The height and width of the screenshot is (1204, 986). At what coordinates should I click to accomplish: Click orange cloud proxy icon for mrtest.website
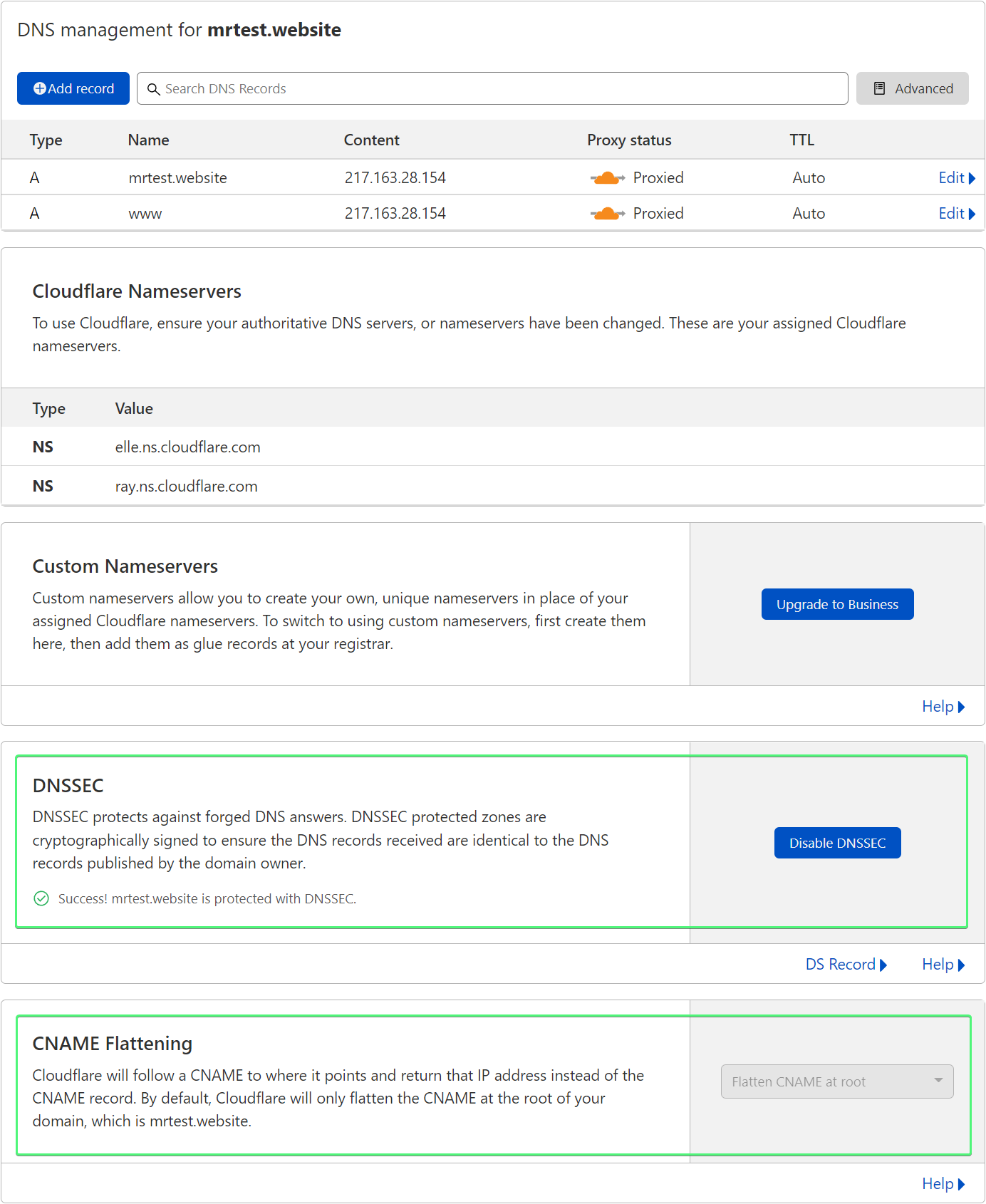click(607, 178)
